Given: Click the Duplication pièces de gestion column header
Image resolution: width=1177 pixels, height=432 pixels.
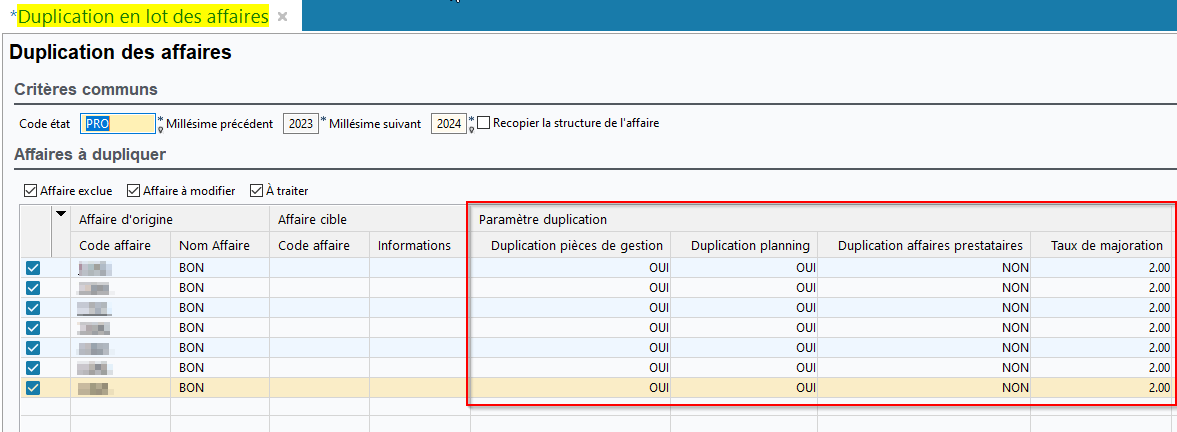Looking at the screenshot, I should tap(570, 245).
